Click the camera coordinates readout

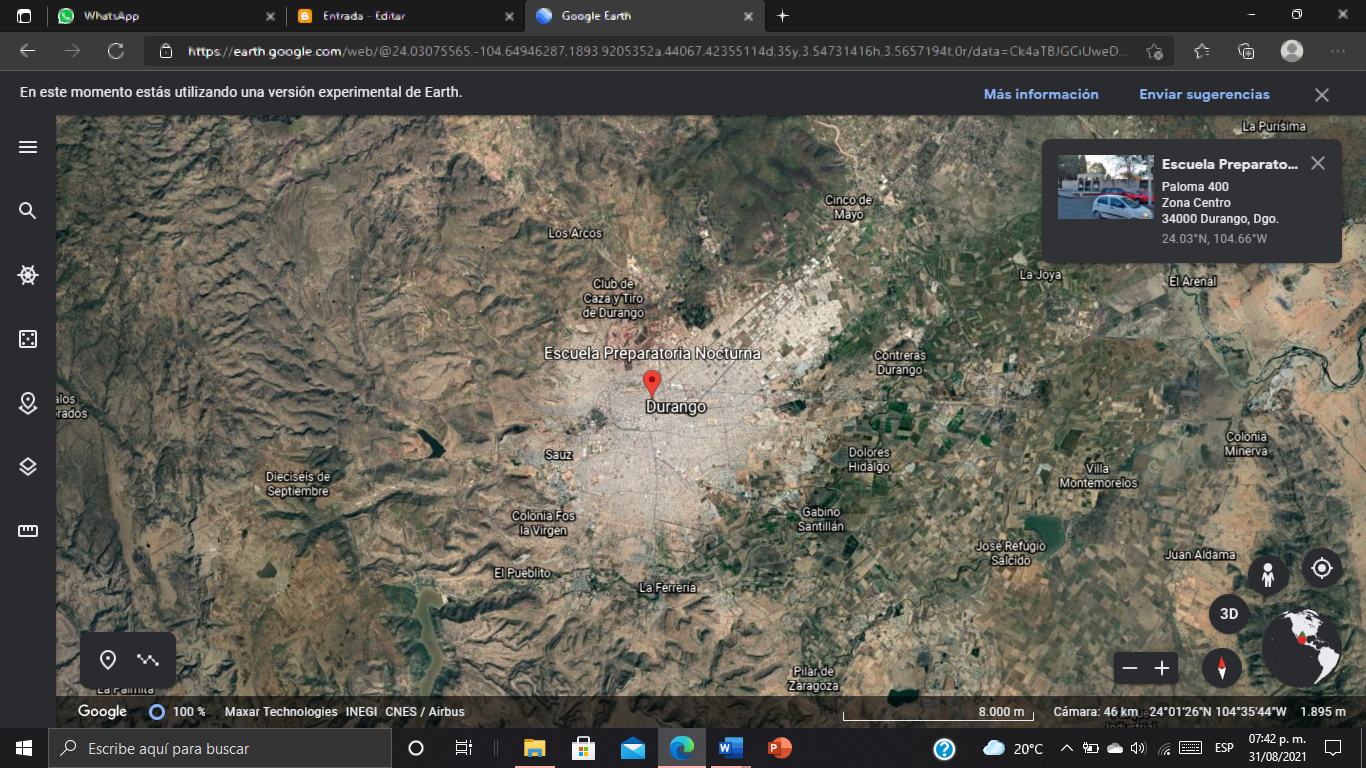1218,712
